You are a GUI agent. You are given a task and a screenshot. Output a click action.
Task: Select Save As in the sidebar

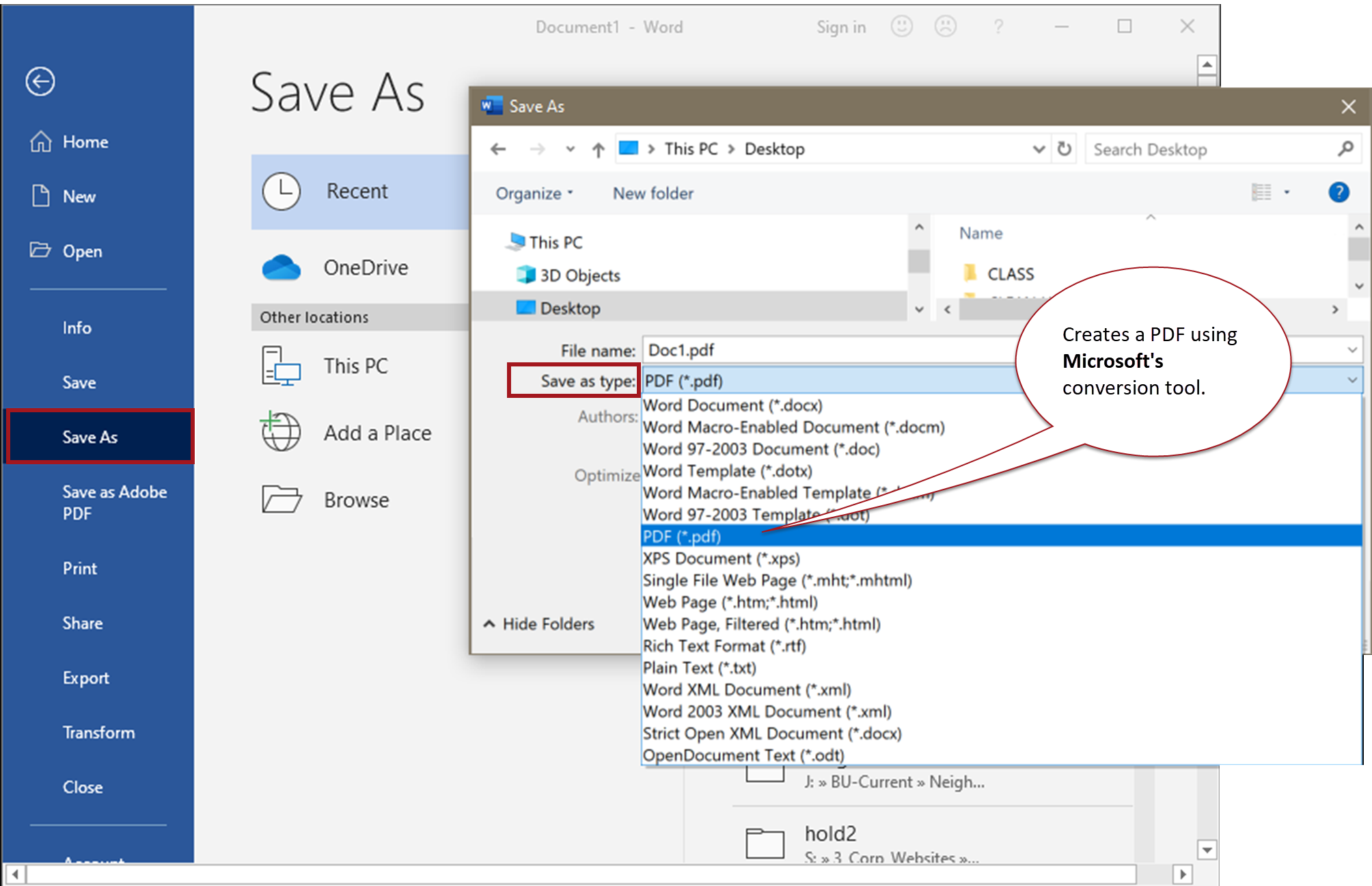coord(100,437)
